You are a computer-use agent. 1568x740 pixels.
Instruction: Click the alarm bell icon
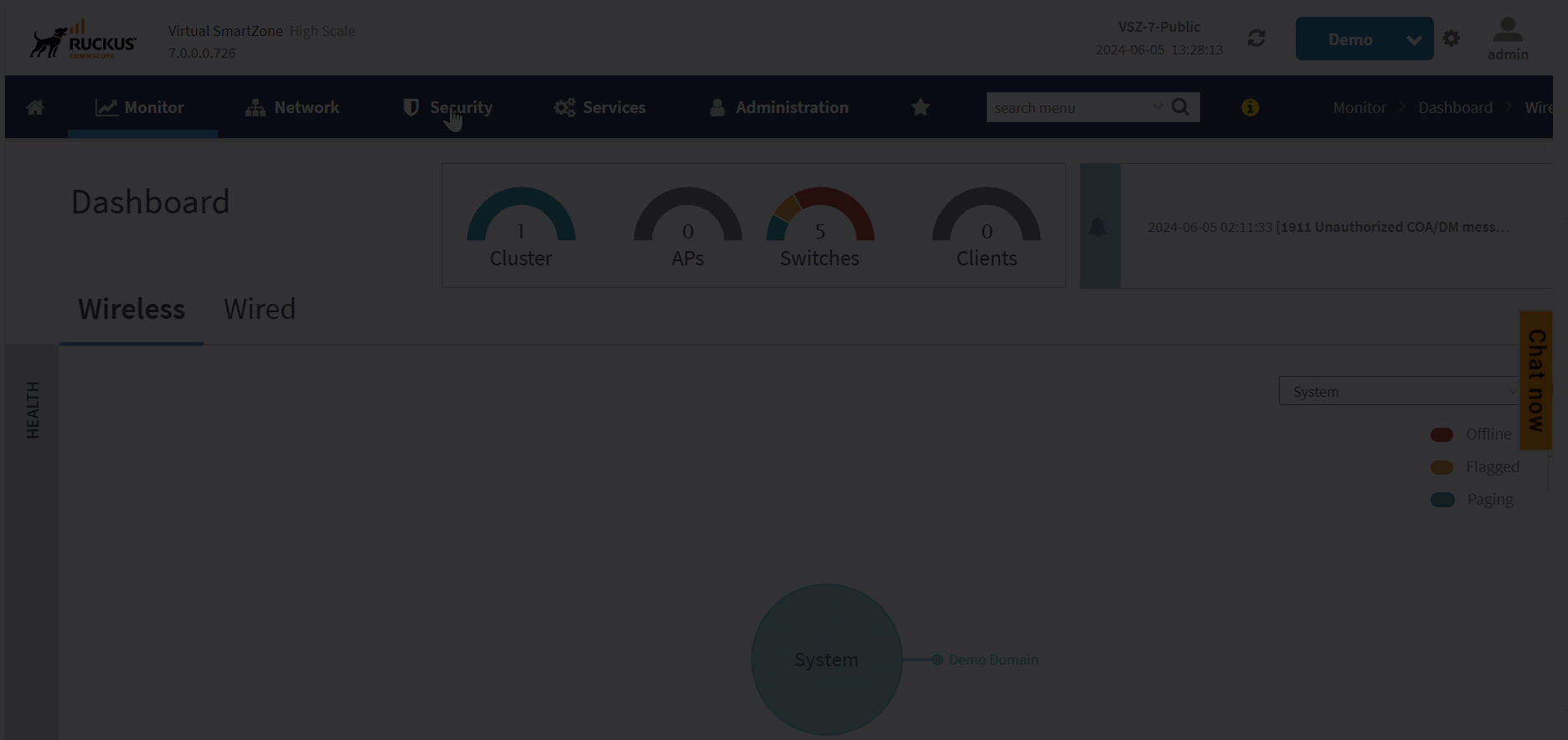coord(1098,227)
